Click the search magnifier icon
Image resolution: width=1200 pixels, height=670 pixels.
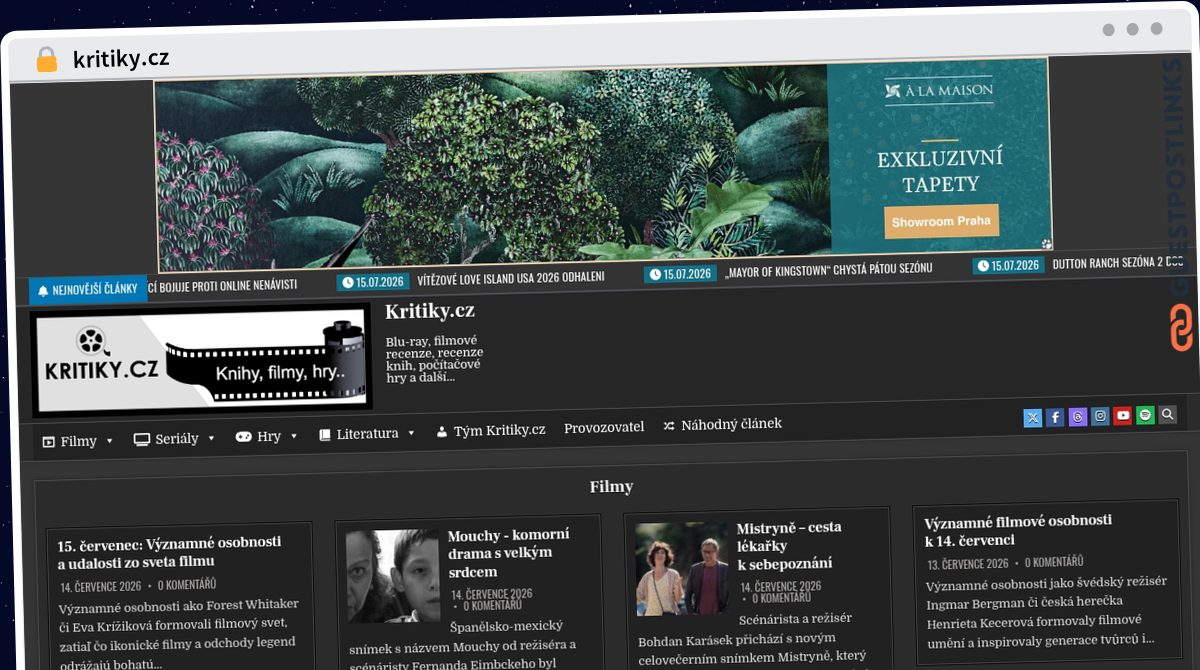tap(1167, 414)
